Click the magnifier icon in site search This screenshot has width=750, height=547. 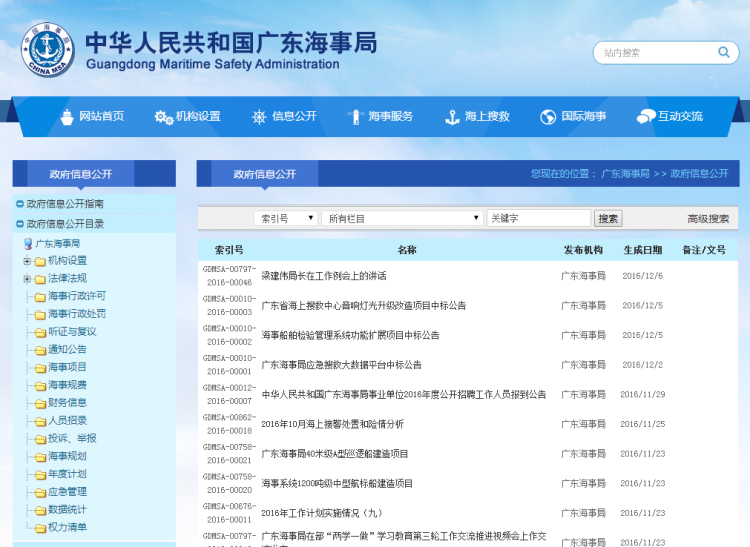tap(723, 52)
